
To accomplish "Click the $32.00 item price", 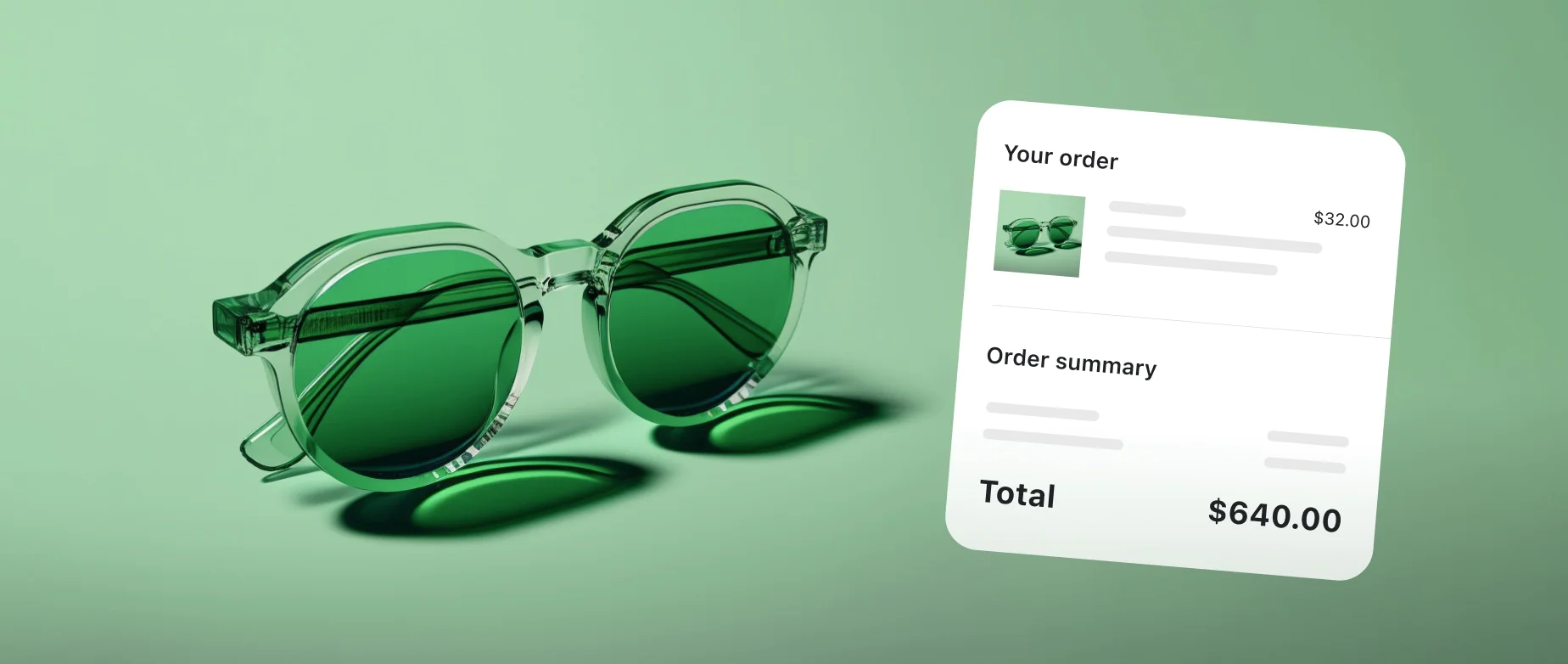I will 1341,220.
